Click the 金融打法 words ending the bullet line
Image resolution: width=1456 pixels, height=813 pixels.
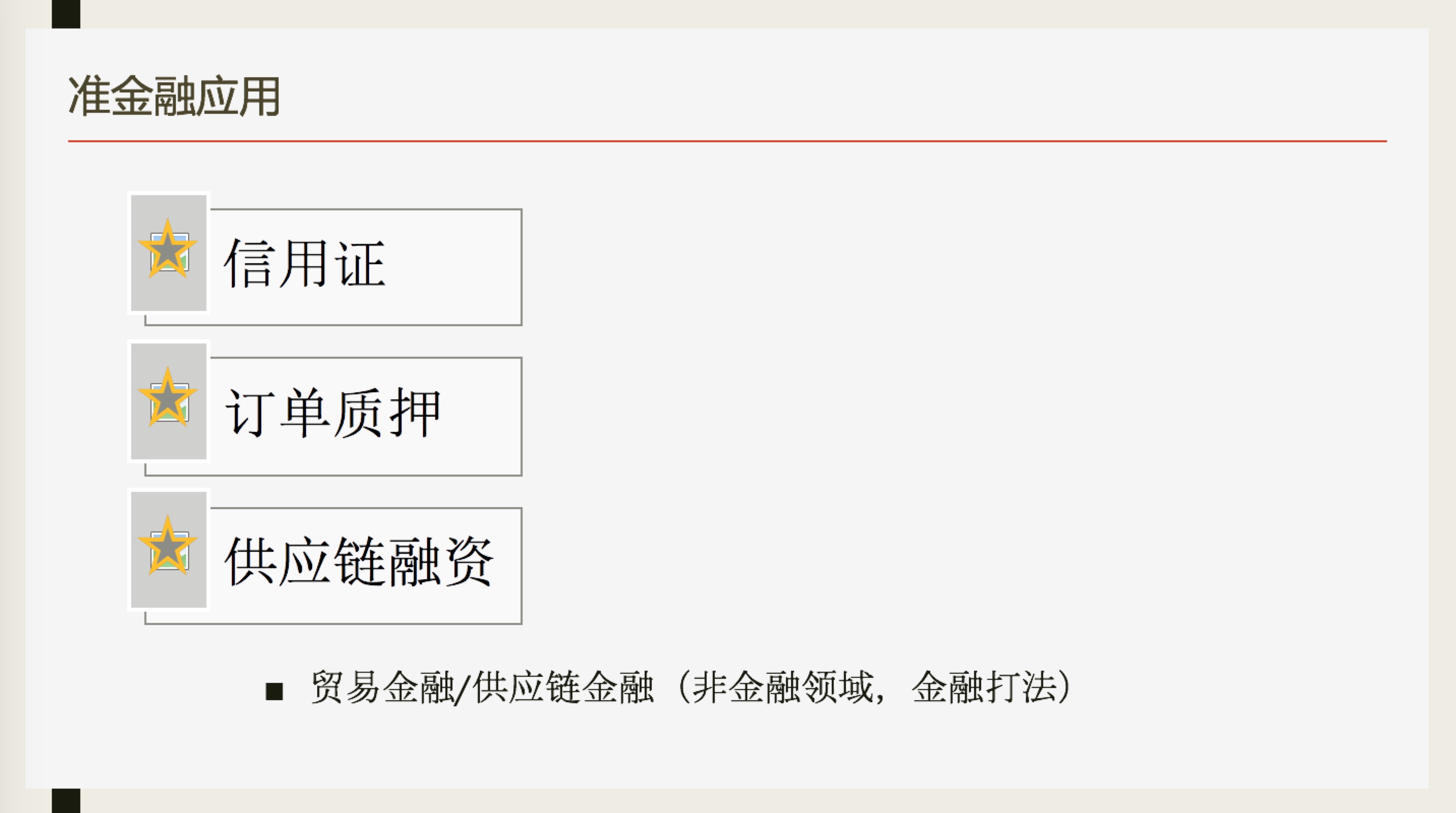click(x=984, y=687)
